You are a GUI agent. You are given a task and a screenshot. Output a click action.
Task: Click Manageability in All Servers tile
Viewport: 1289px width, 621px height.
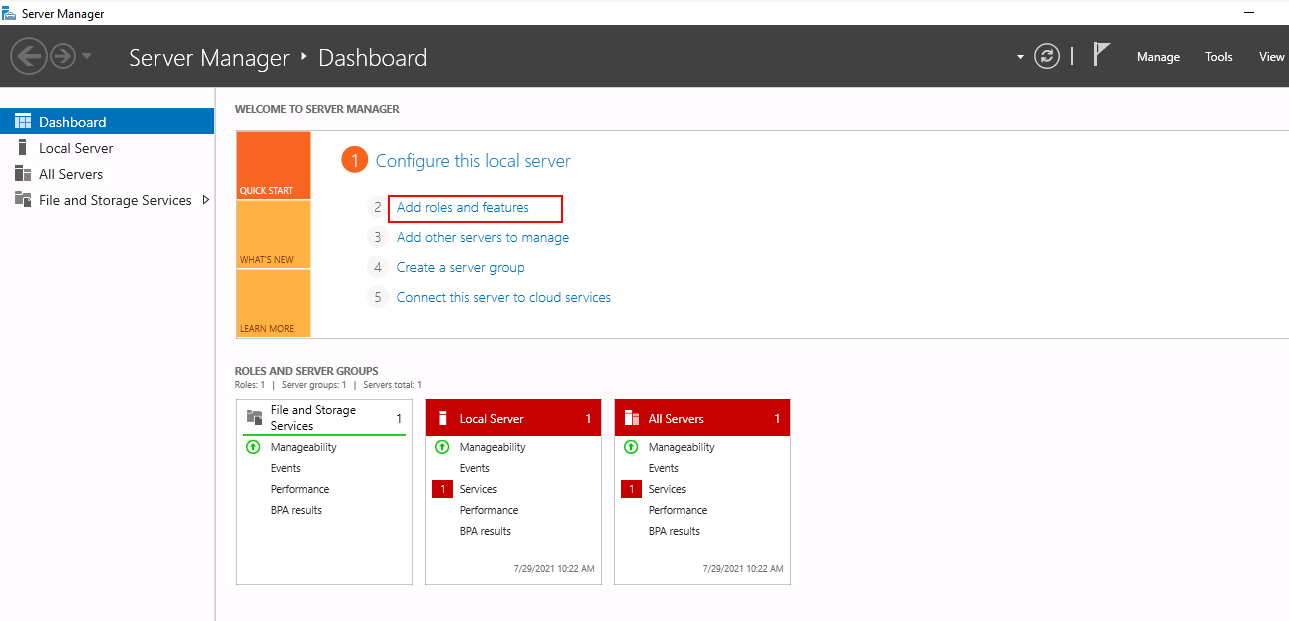682,447
